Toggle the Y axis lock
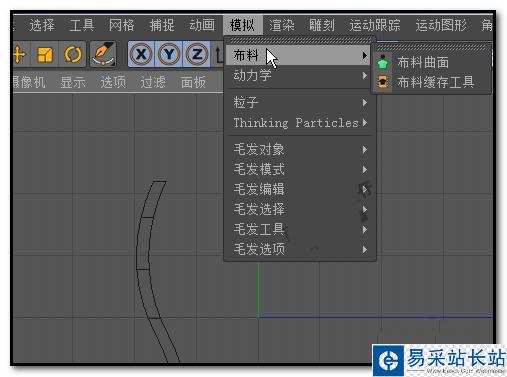 (169, 54)
